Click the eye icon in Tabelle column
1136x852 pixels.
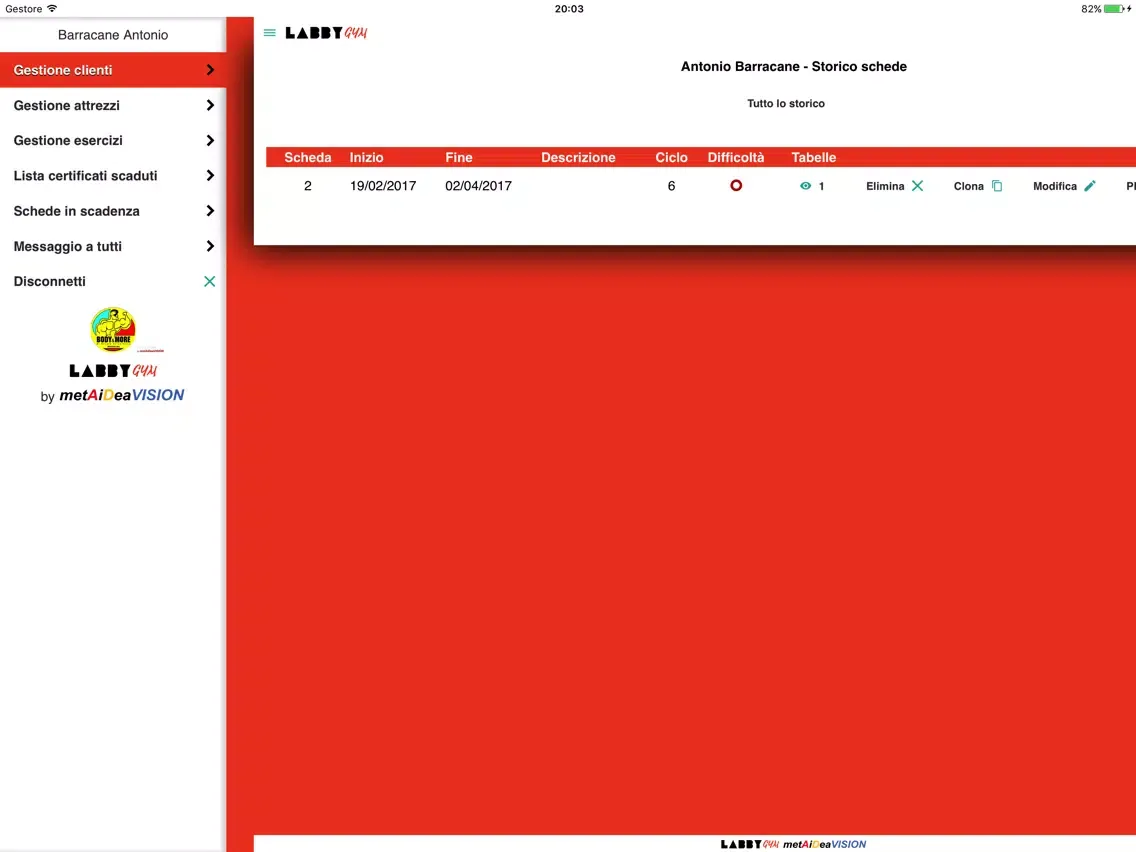pyautogui.click(x=805, y=186)
